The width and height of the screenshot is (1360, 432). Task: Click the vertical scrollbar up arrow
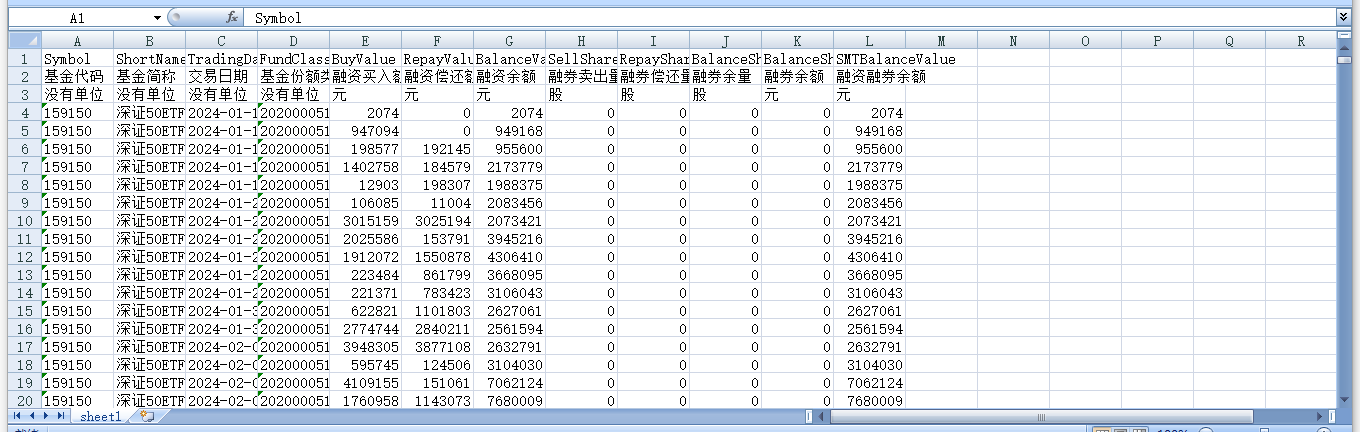(1343, 48)
